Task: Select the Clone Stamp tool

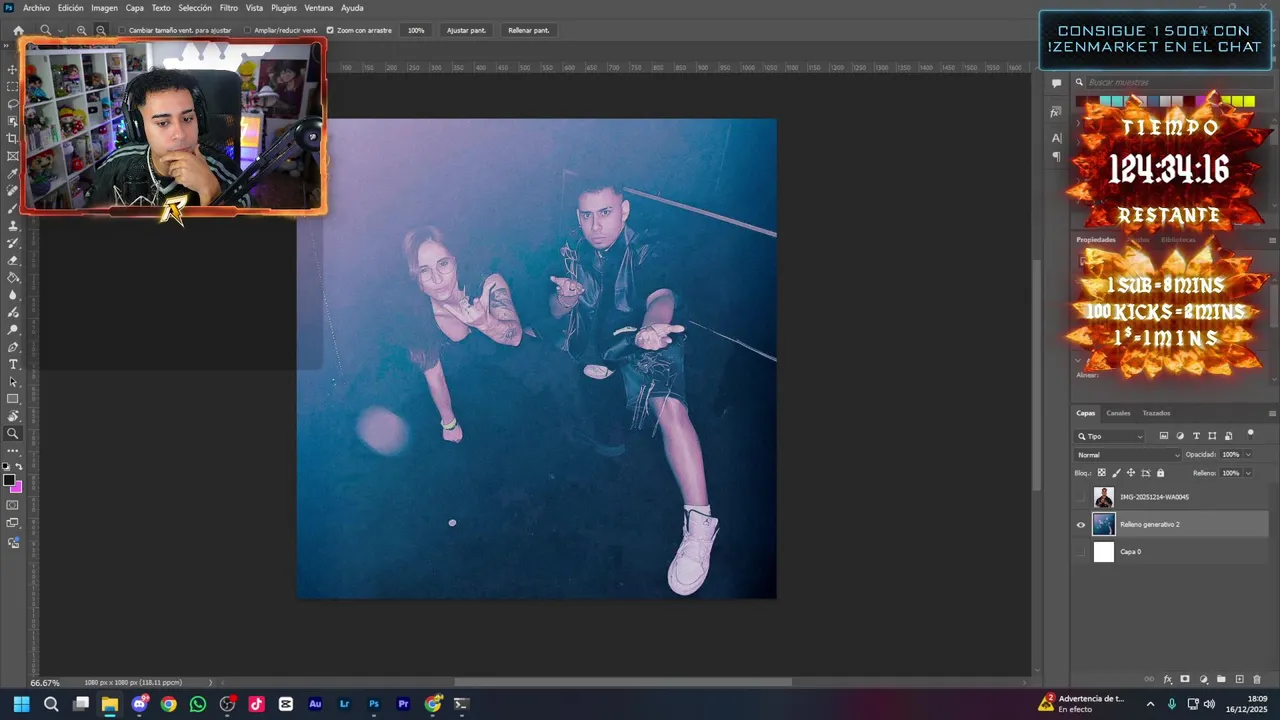Action: [x=13, y=226]
